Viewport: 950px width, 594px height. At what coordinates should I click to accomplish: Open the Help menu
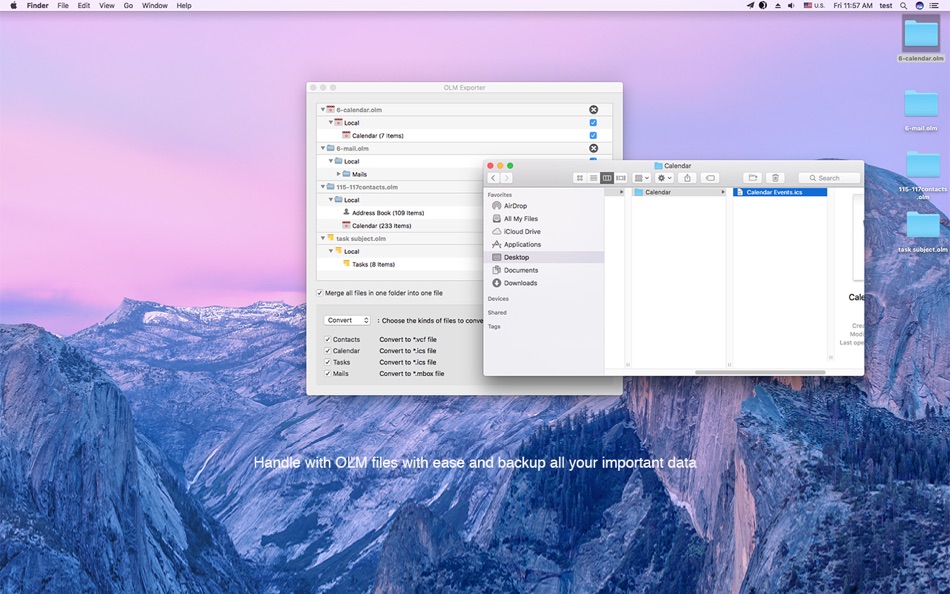point(184,5)
